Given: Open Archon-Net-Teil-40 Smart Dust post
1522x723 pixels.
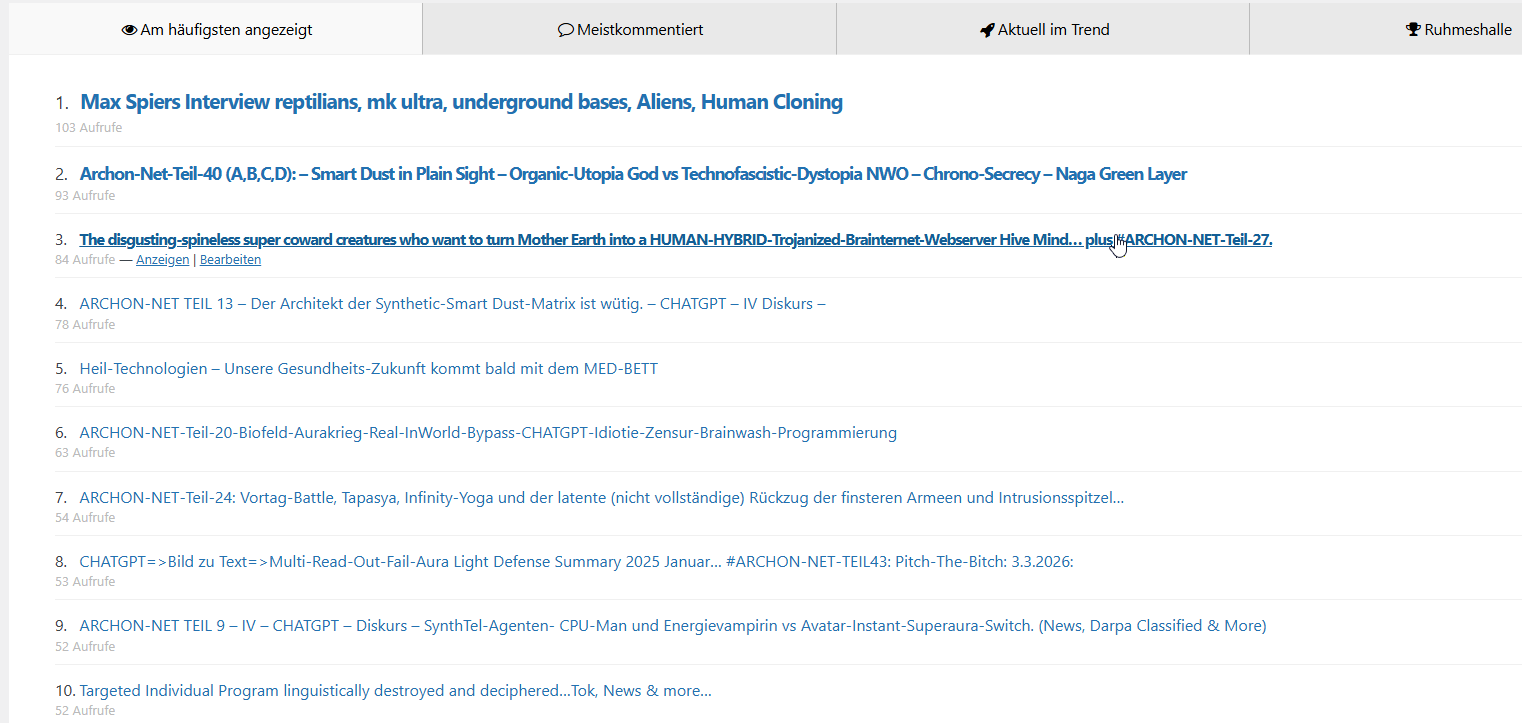Looking at the screenshot, I should point(633,174).
